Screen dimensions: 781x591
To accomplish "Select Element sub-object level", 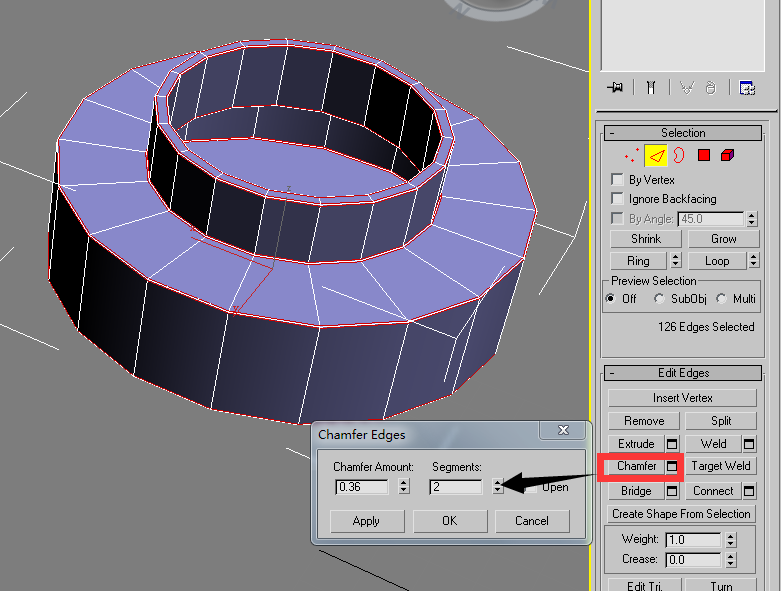I will coord(727,155).
